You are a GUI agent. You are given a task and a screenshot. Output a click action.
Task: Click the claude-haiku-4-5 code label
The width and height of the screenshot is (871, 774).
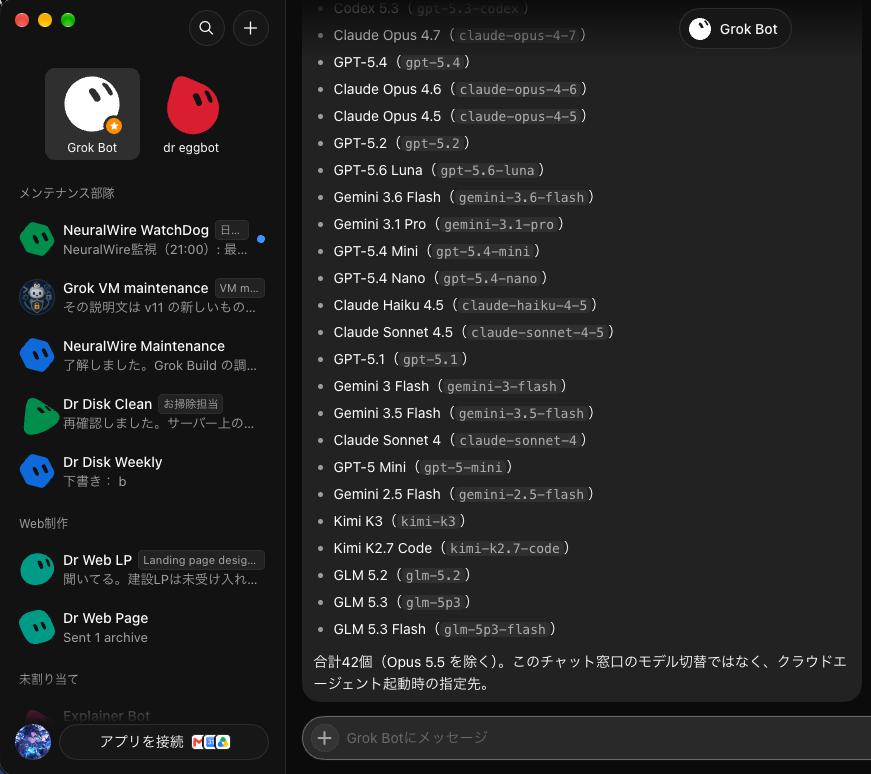click(524, 306)
